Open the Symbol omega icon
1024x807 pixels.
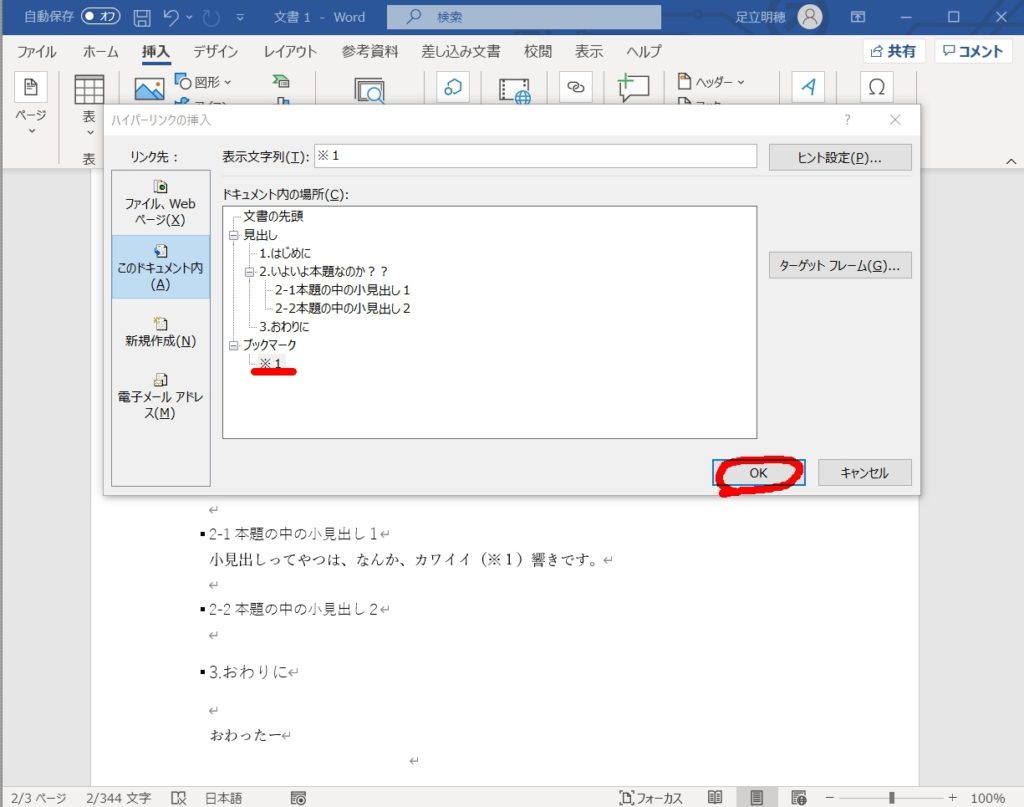[x=876, y=88]
